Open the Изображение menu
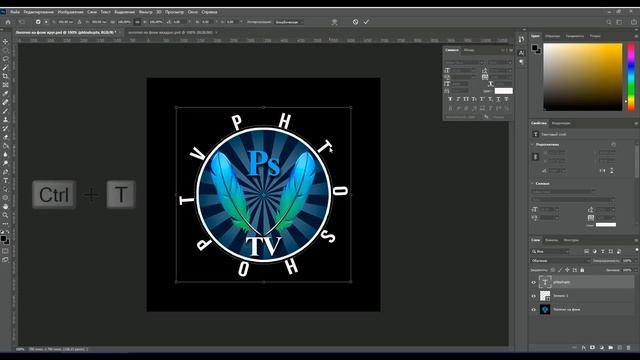This screenshot has height=360, width=640. click(70, 12)
